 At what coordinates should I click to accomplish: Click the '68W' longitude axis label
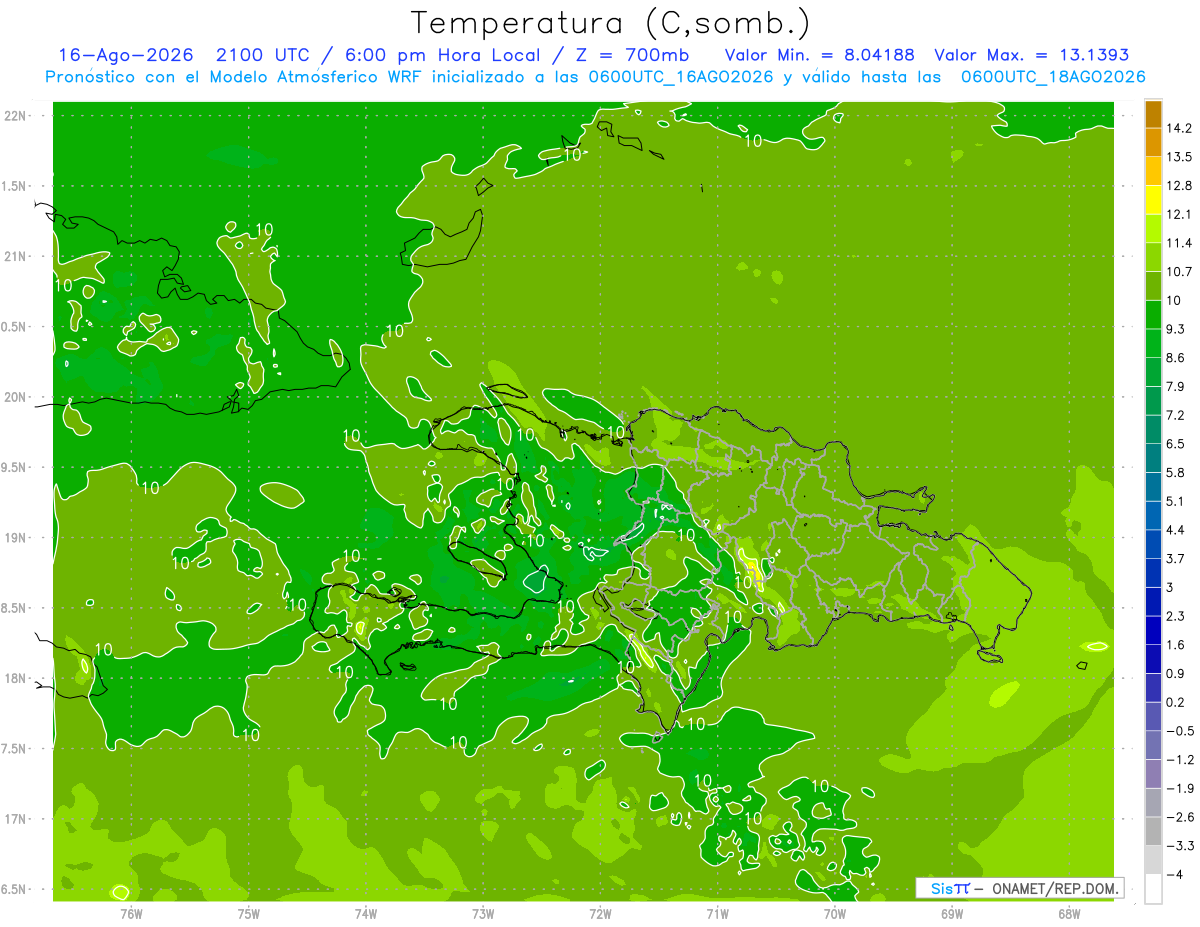pos(1068,913)
